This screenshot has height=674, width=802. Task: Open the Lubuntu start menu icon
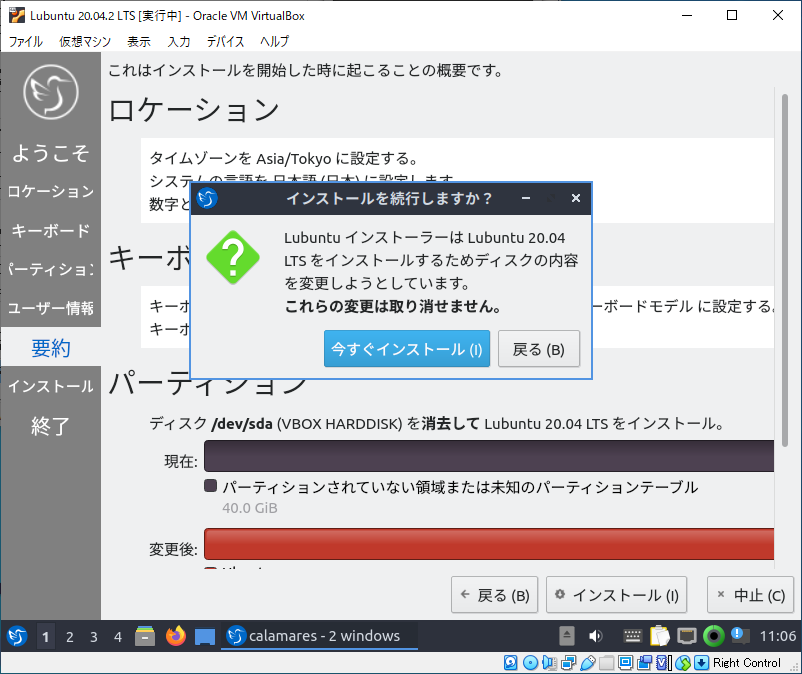click(x=17, y=636)
